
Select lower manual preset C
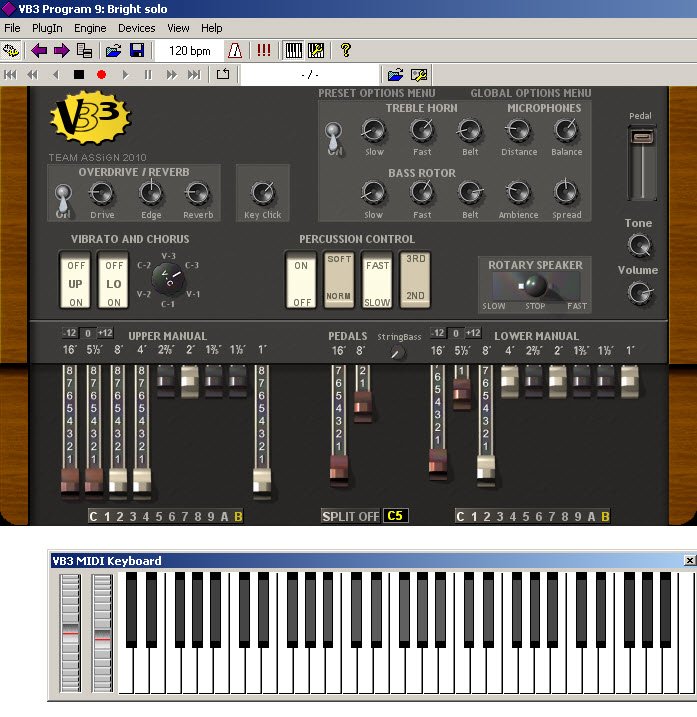pos(460,517)
